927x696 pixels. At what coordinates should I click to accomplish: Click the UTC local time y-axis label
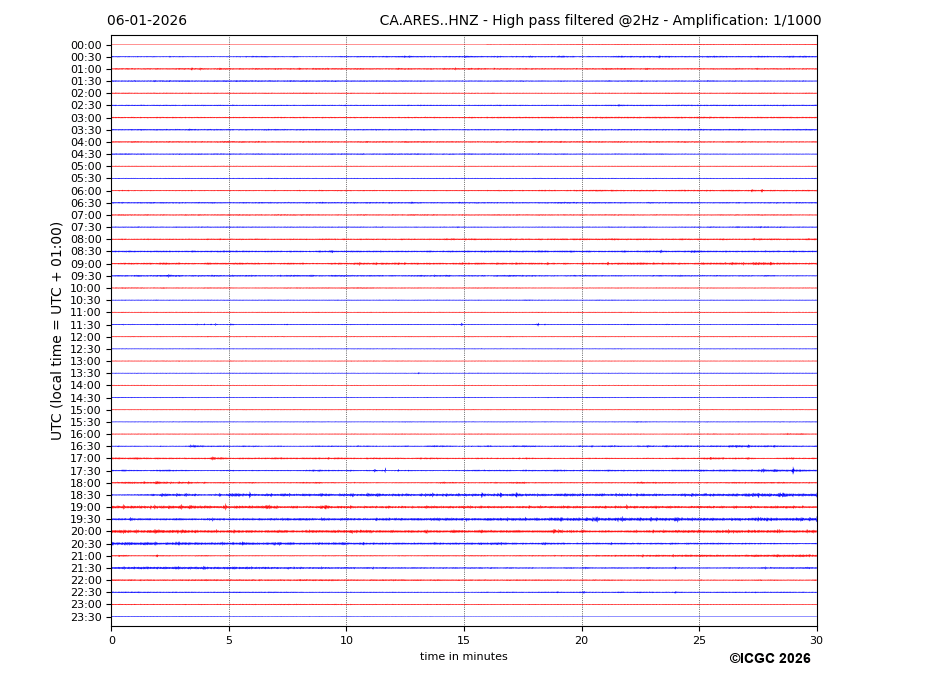coord(58,330)
